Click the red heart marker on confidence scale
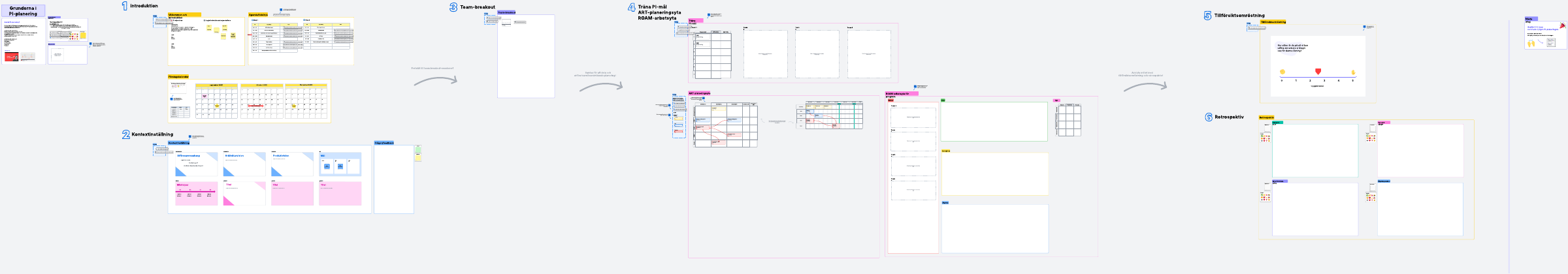This screenshot has width=1568, height=274. point(1318,72)
